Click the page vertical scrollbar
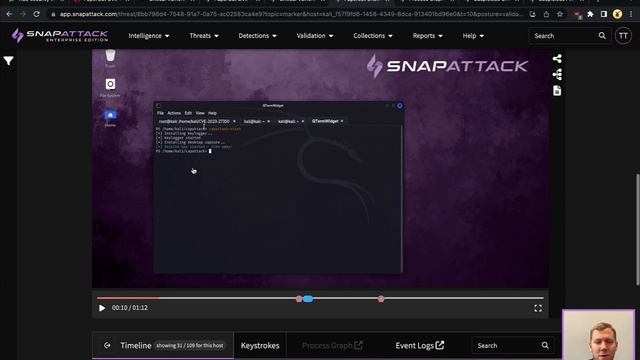Screen dimensions: 640x360 point(638,230)
